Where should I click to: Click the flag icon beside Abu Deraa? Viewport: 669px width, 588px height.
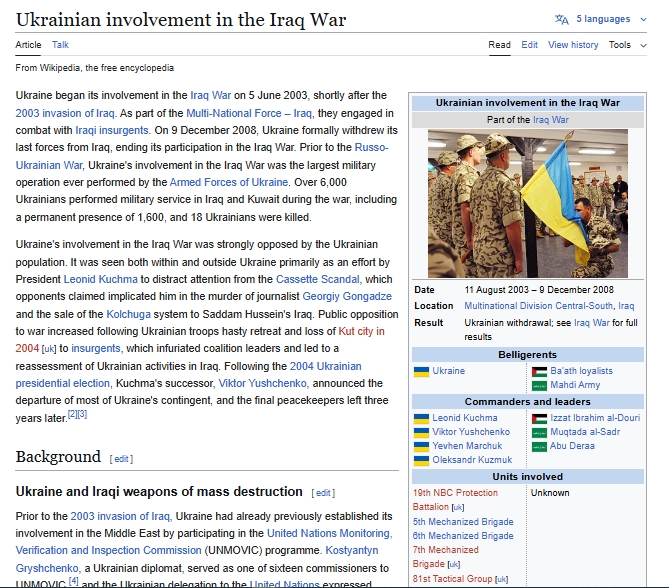(x=539, y=447)
